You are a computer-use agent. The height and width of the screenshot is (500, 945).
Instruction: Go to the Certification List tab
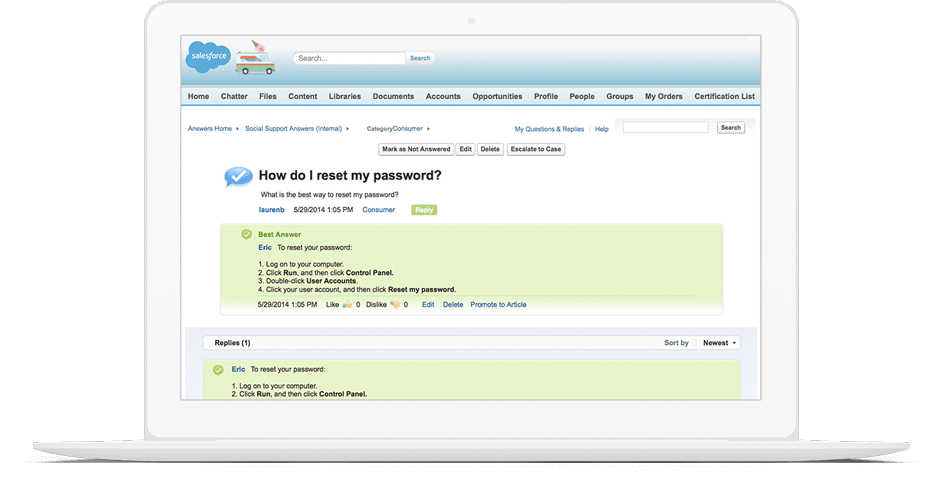click(x=724, y=97)
